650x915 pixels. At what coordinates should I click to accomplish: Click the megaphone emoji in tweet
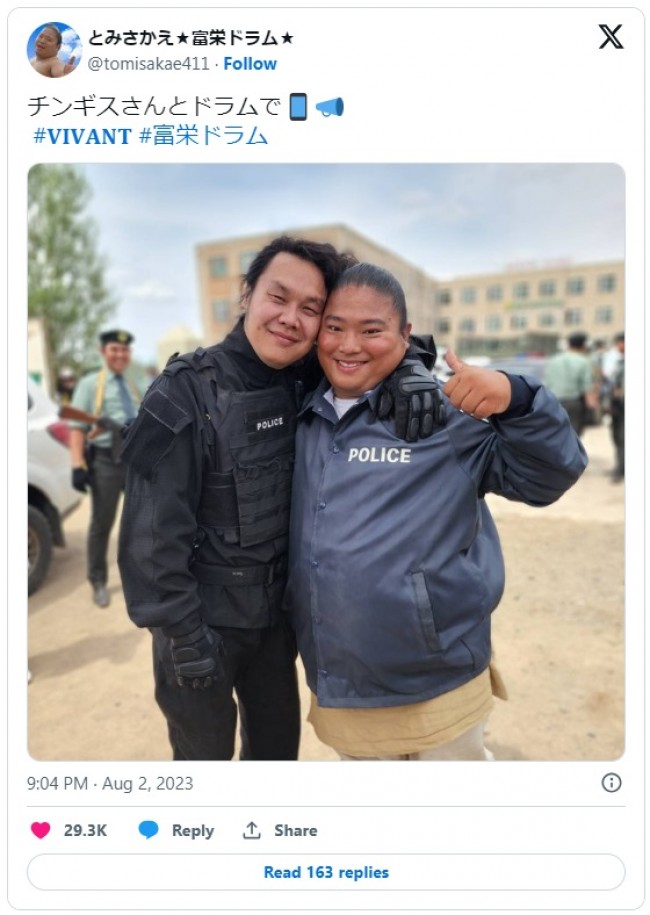click(330, 107)
